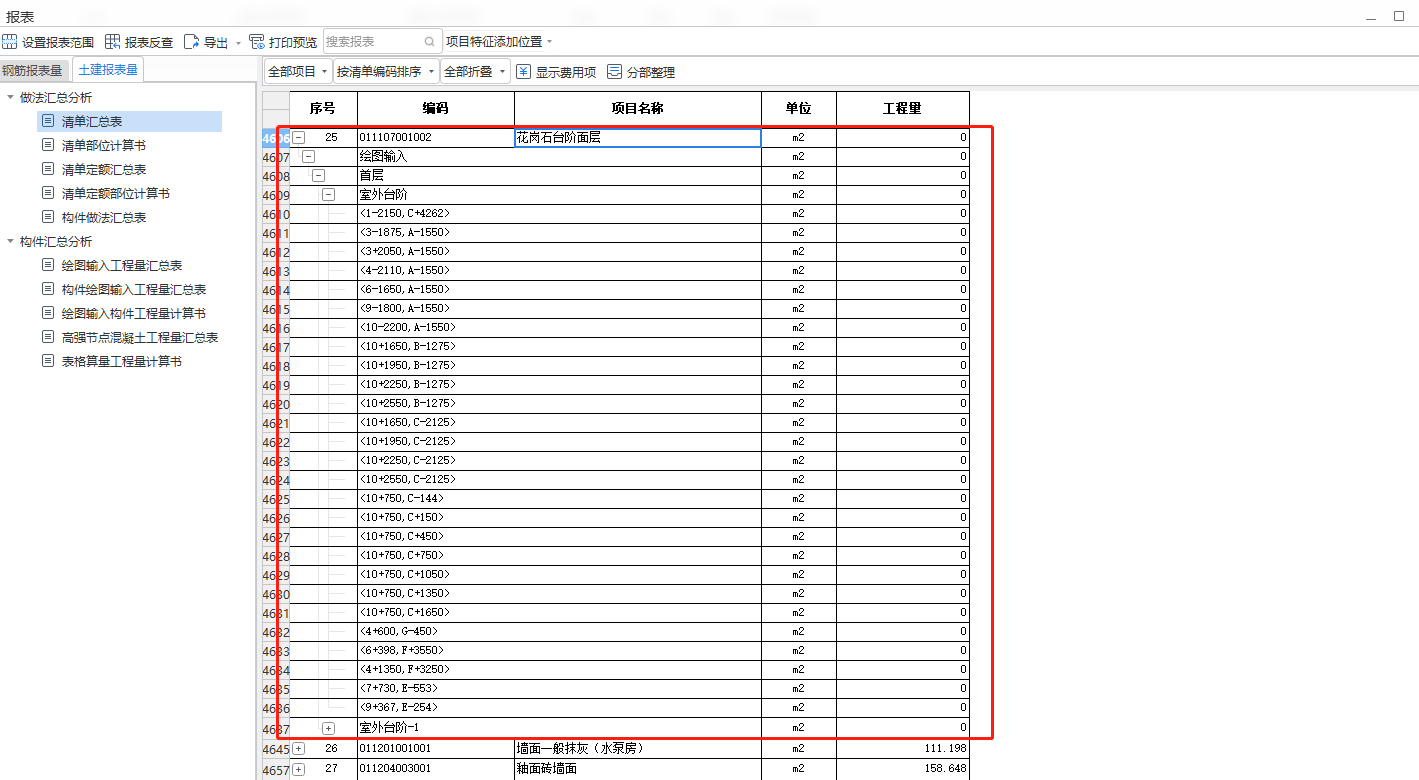Click icon beside 构件做法汇总表
Screen dimensions: 1419x780
48,217
